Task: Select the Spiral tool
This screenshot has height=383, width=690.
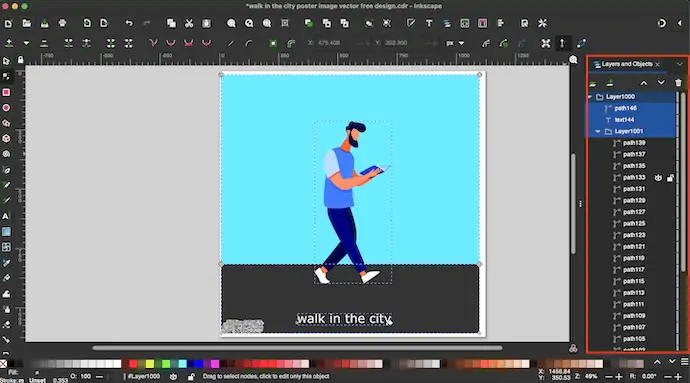Action: pyautogui.click(x=6, y=154)
